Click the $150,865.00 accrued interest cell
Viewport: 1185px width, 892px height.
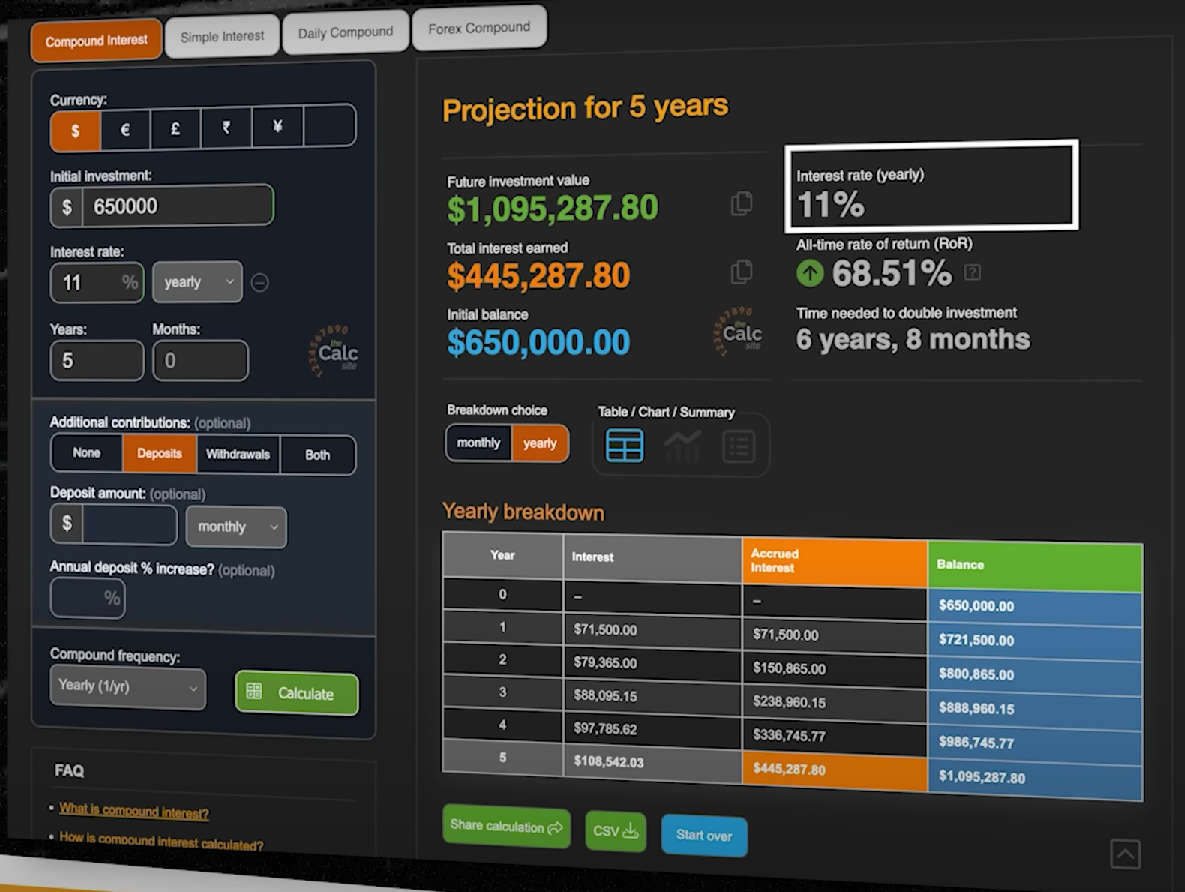pyautogui.click(x=834, y=668)
